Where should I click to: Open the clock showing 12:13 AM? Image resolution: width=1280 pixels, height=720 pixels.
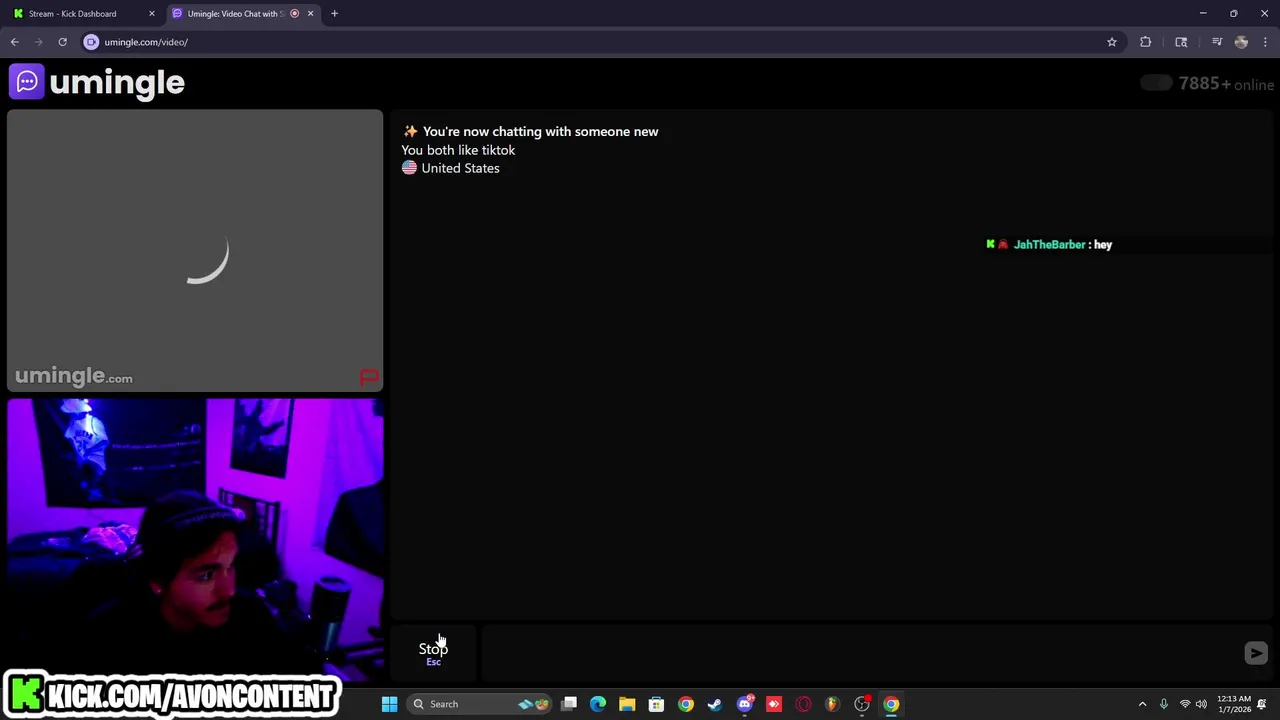(x=1233, y=704)
